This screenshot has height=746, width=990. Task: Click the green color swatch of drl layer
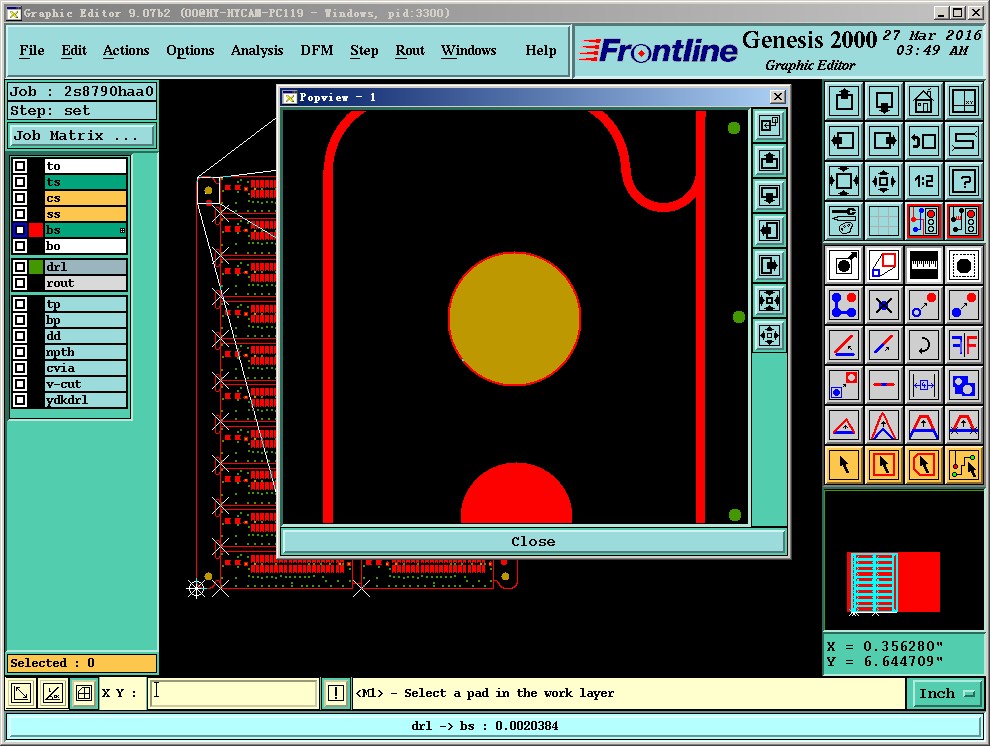pyautogui.click(x=35, y=267)
